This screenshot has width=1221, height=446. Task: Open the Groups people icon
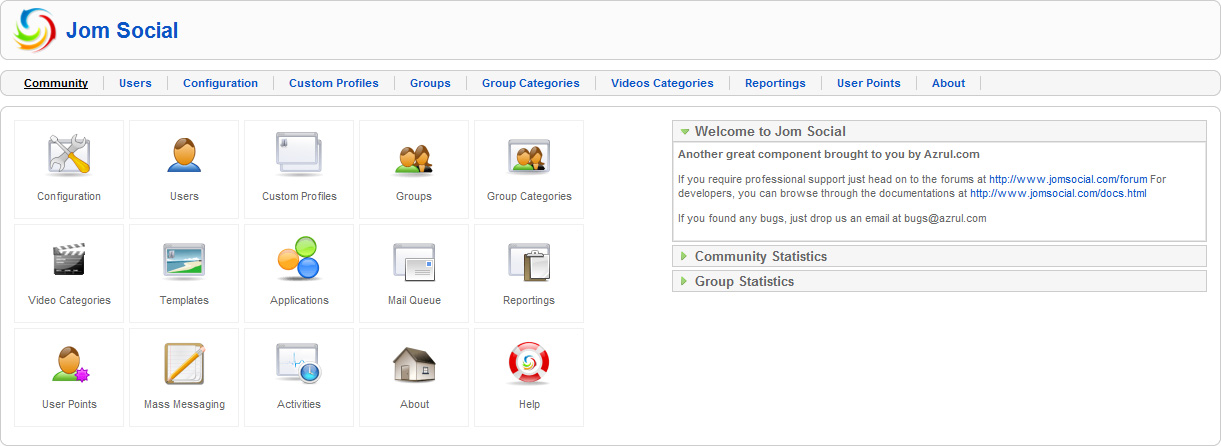(x=414, y=157)
